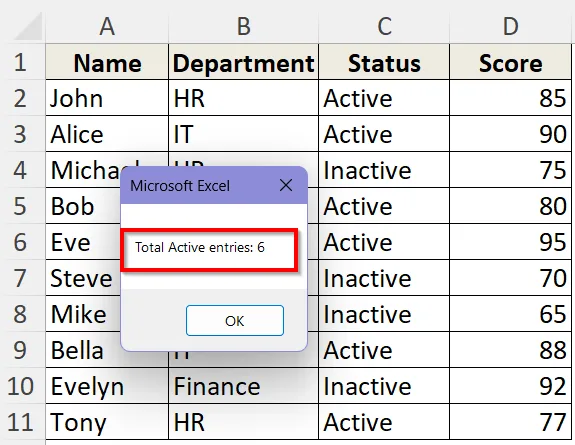The height and width of the screenshot is (445, 575).
Task: Select the score cell 92
Action: point(510,386)
